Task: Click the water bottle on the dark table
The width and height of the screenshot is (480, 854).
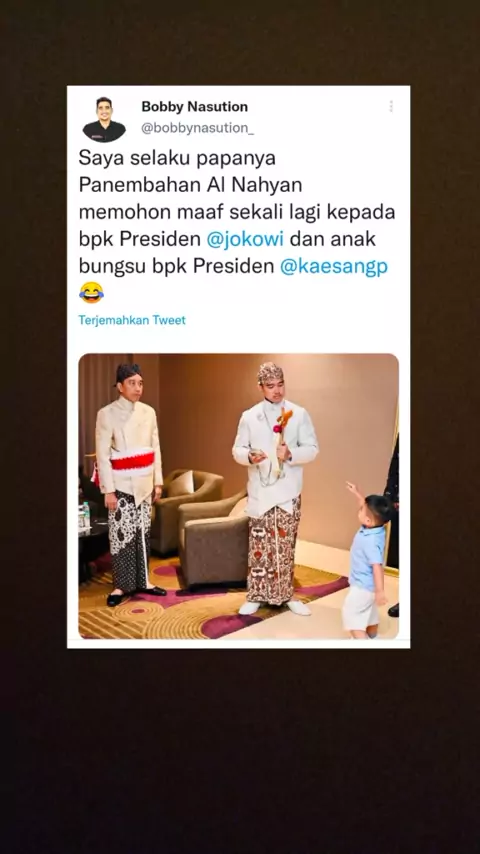Action: coord(86,515)
